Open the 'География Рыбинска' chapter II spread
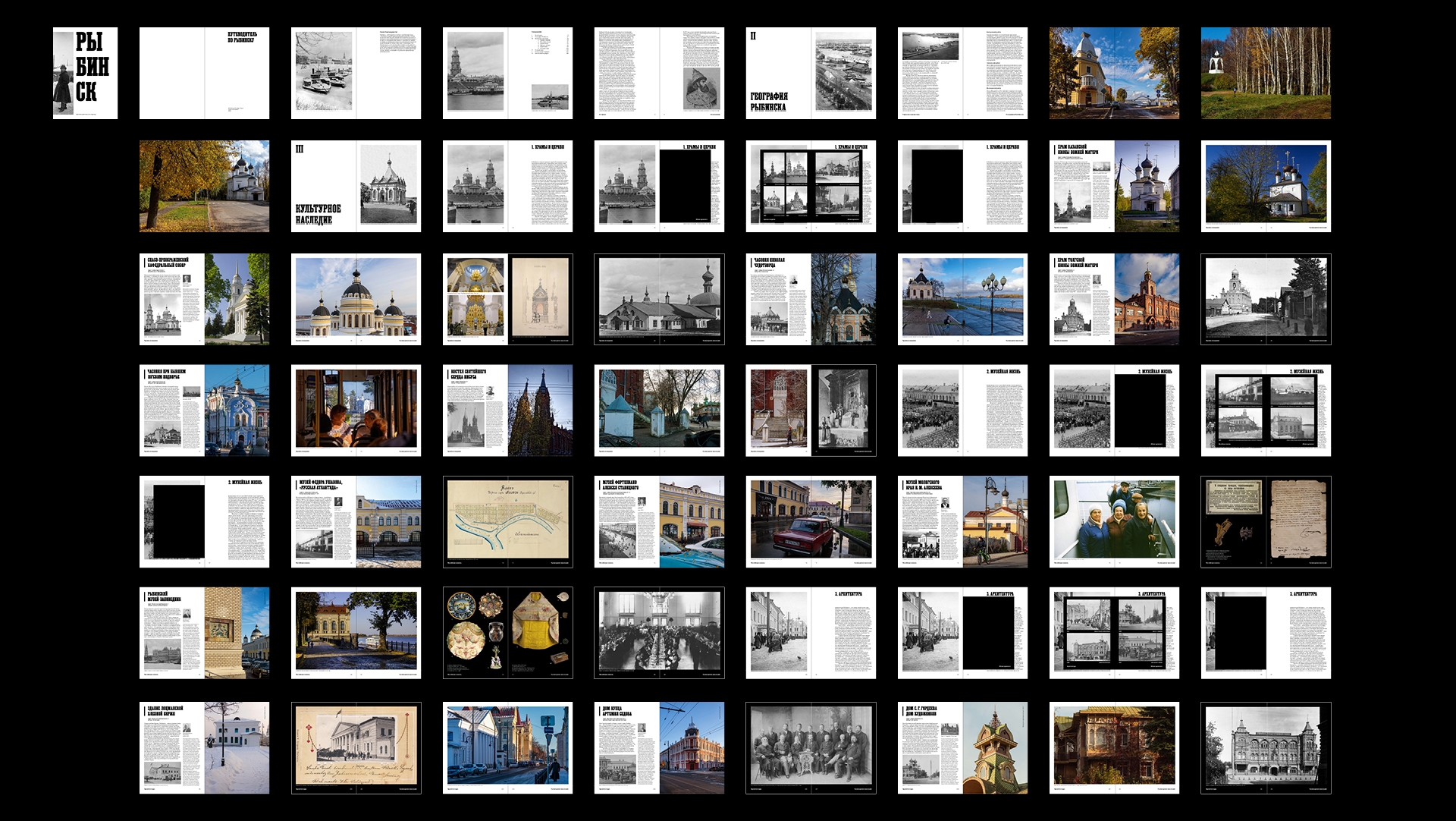 tap(811, 73)
